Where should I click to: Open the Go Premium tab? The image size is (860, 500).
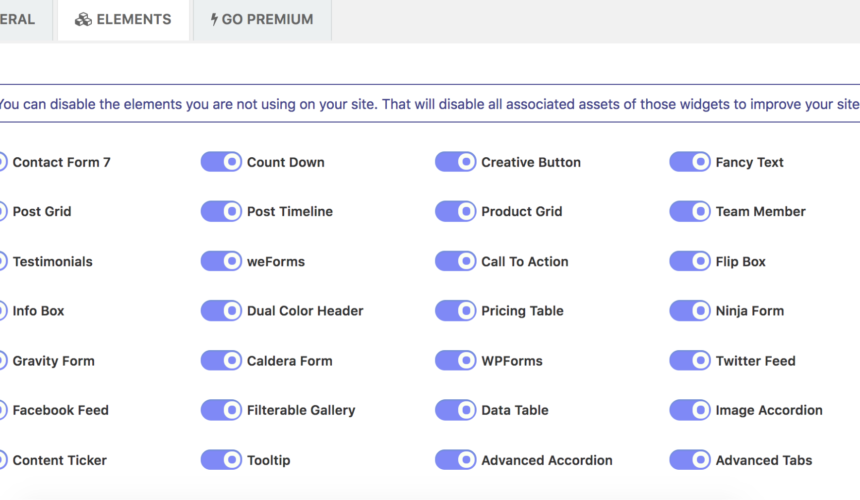coord(262,20)
